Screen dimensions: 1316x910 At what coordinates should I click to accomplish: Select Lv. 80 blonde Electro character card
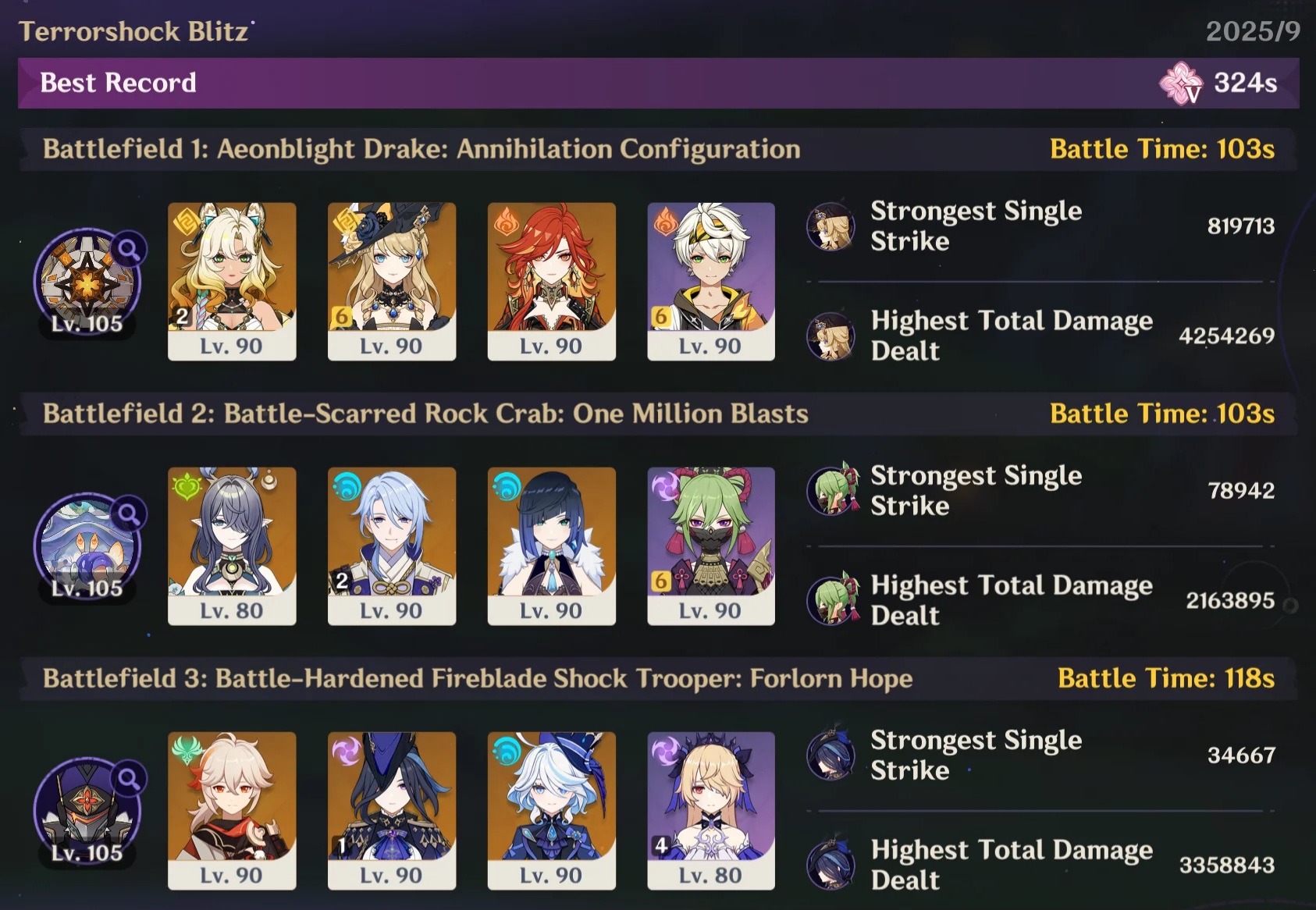coord(711,811)
